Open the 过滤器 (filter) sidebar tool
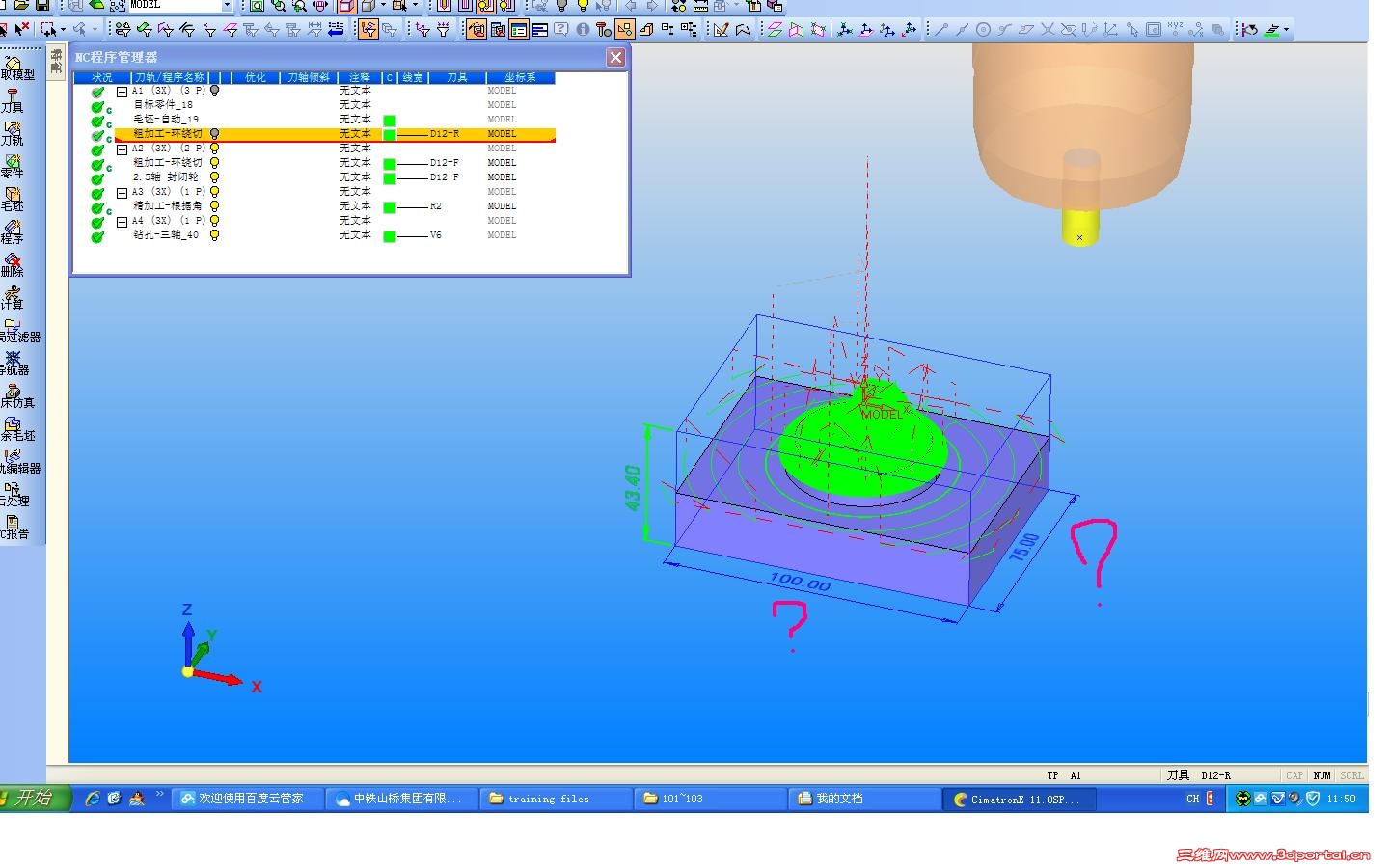The image size is (1389, 868). (x=19, y=330)
